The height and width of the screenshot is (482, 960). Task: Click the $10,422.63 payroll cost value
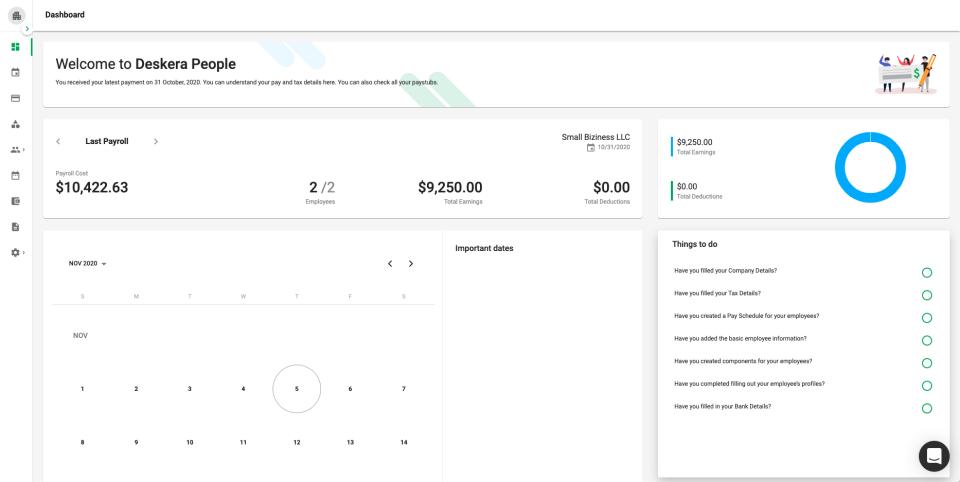[92, 187]
